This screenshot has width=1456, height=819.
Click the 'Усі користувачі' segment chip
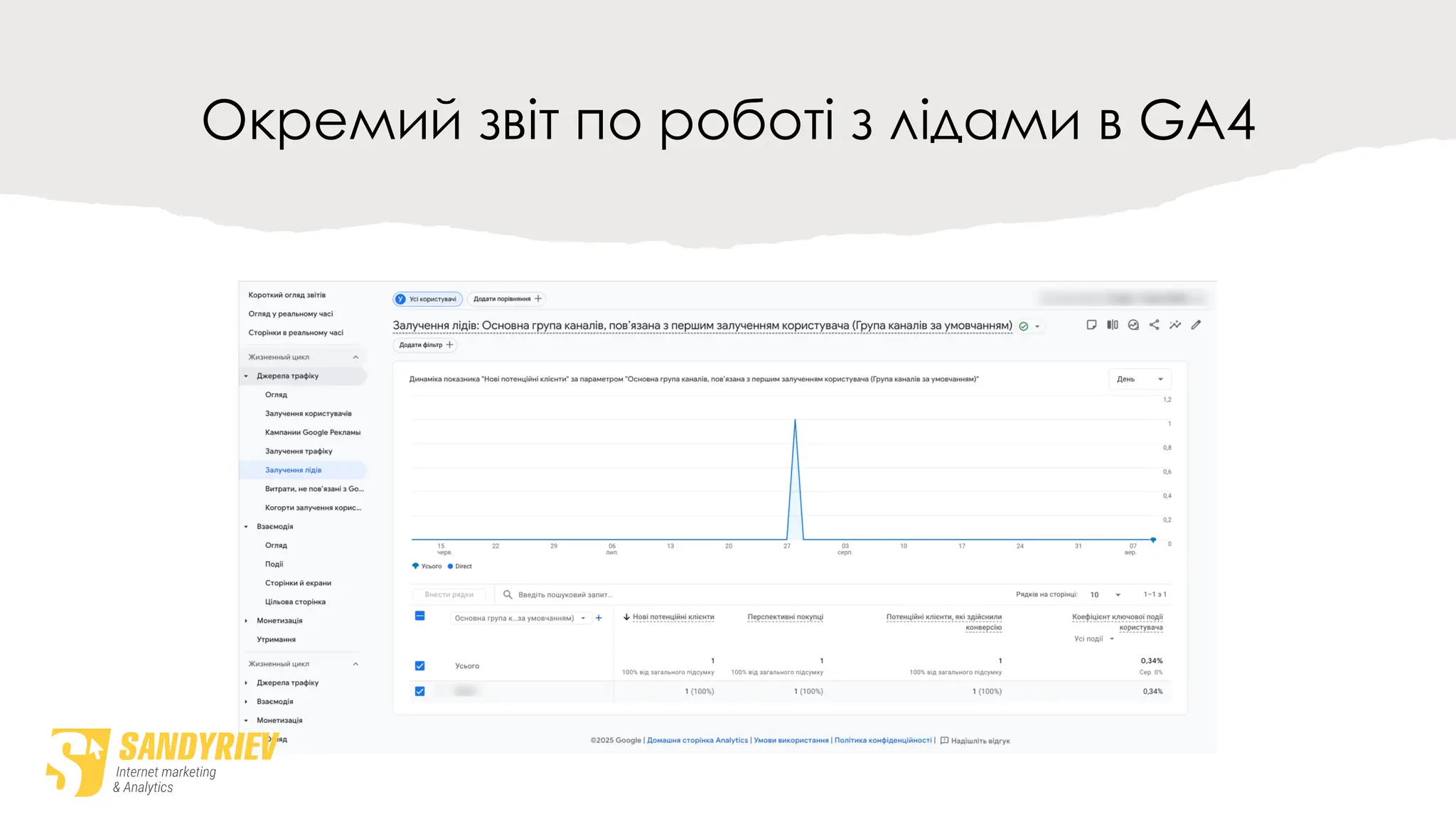click(x=427, y=299)
